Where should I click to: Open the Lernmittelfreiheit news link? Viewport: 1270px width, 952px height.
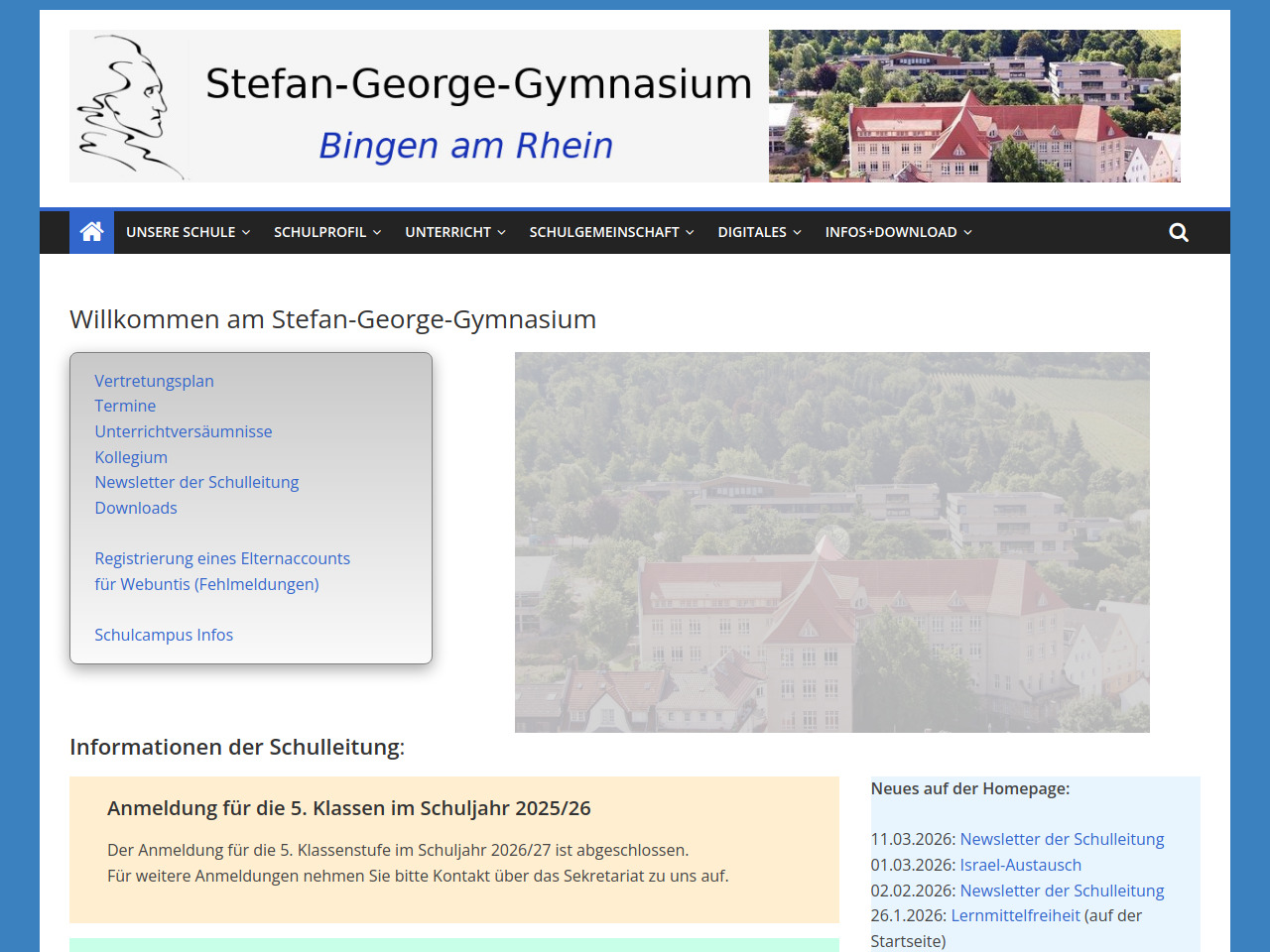[1015, 915]
